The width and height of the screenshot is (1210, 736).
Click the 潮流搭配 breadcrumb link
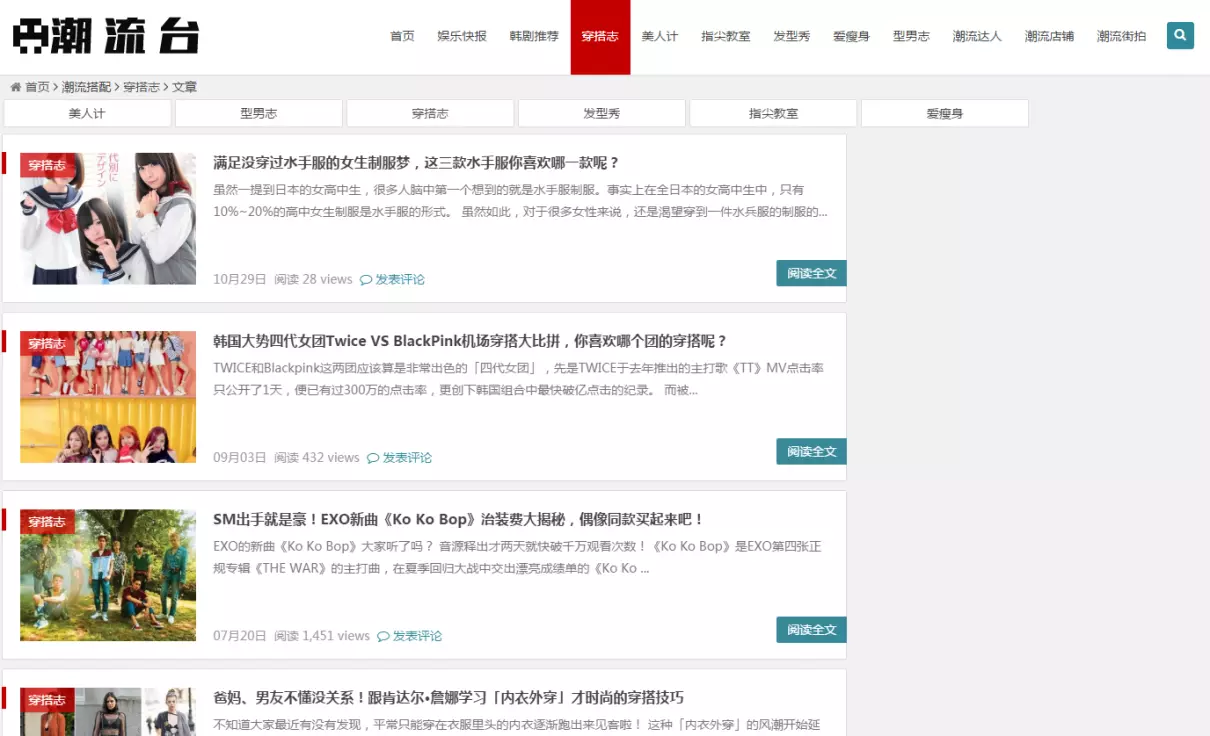click(x=86, y=87)
